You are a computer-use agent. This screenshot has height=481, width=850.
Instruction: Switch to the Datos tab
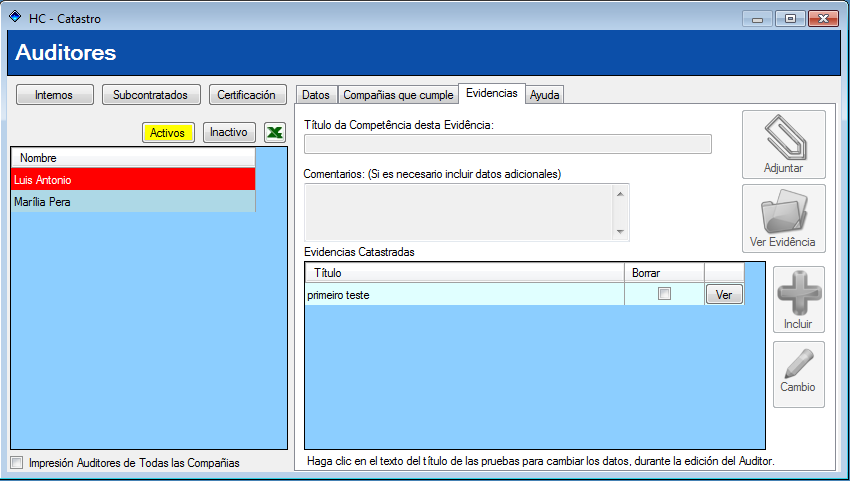(316, 95)
